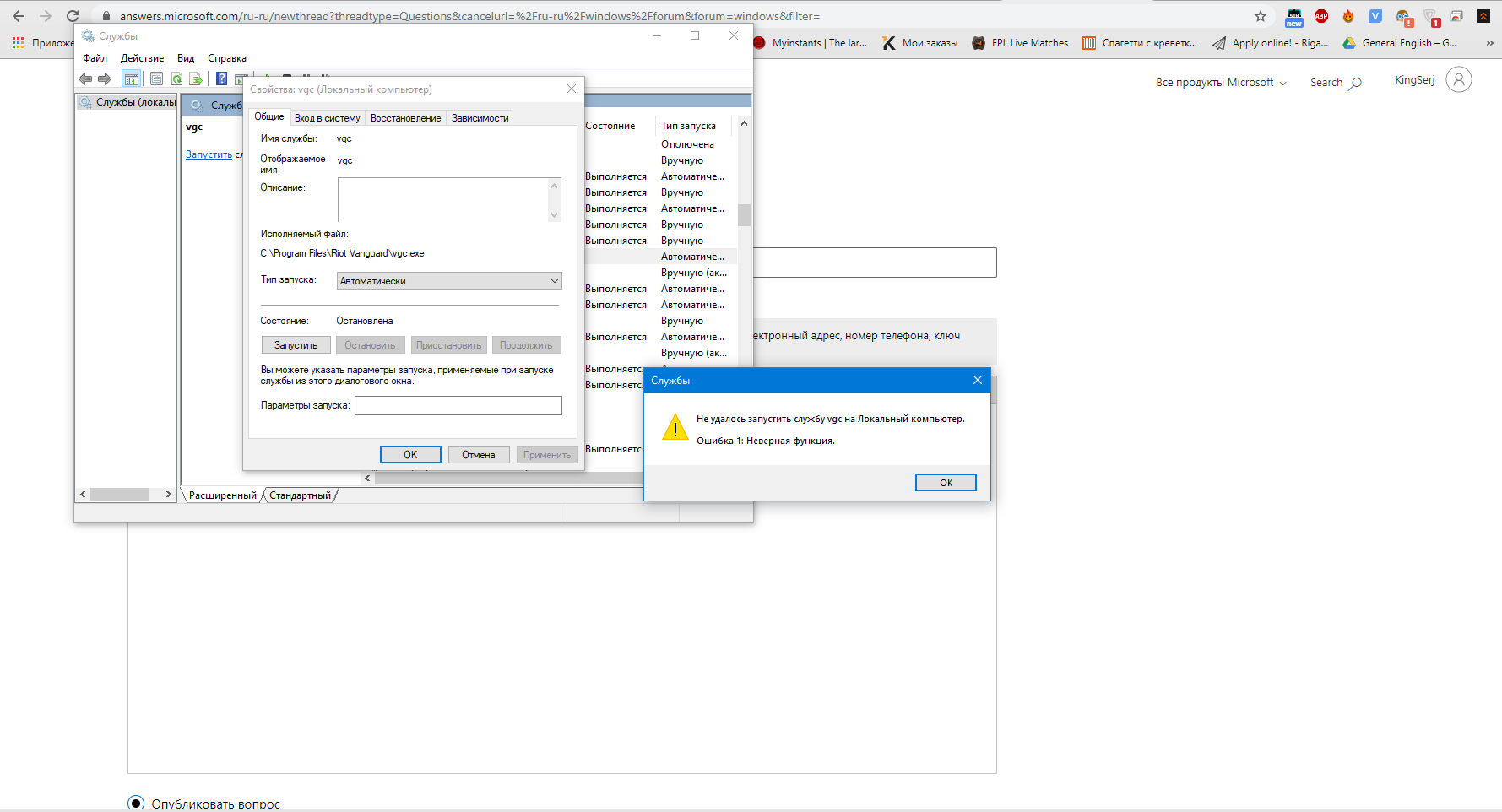Click Запустить button in vgc properties
The image size is (1502, 812).
tap(296, 345)
